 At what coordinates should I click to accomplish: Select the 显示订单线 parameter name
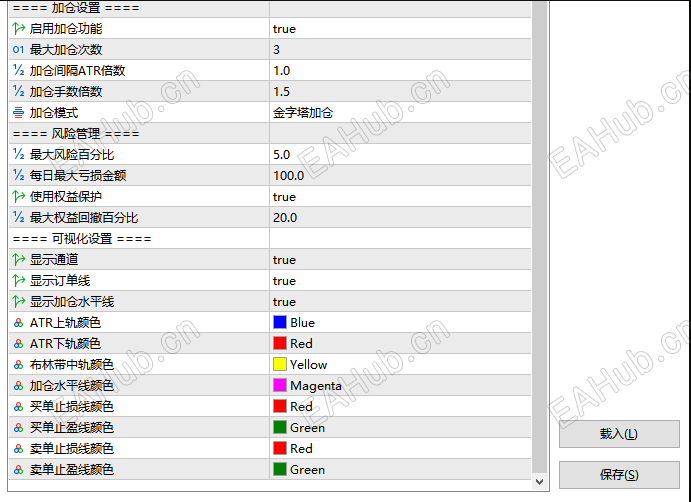[60, 280]
